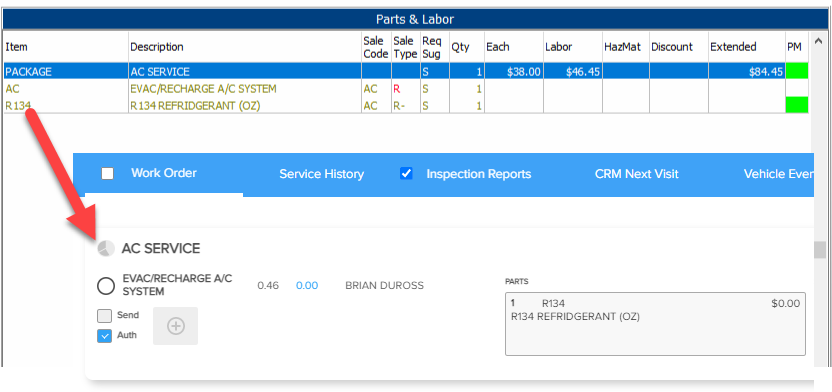The height and width of the screenshot is (392, 832).
Task: Click the vertical scrollbar thumb on right
Action: [820, 250]
